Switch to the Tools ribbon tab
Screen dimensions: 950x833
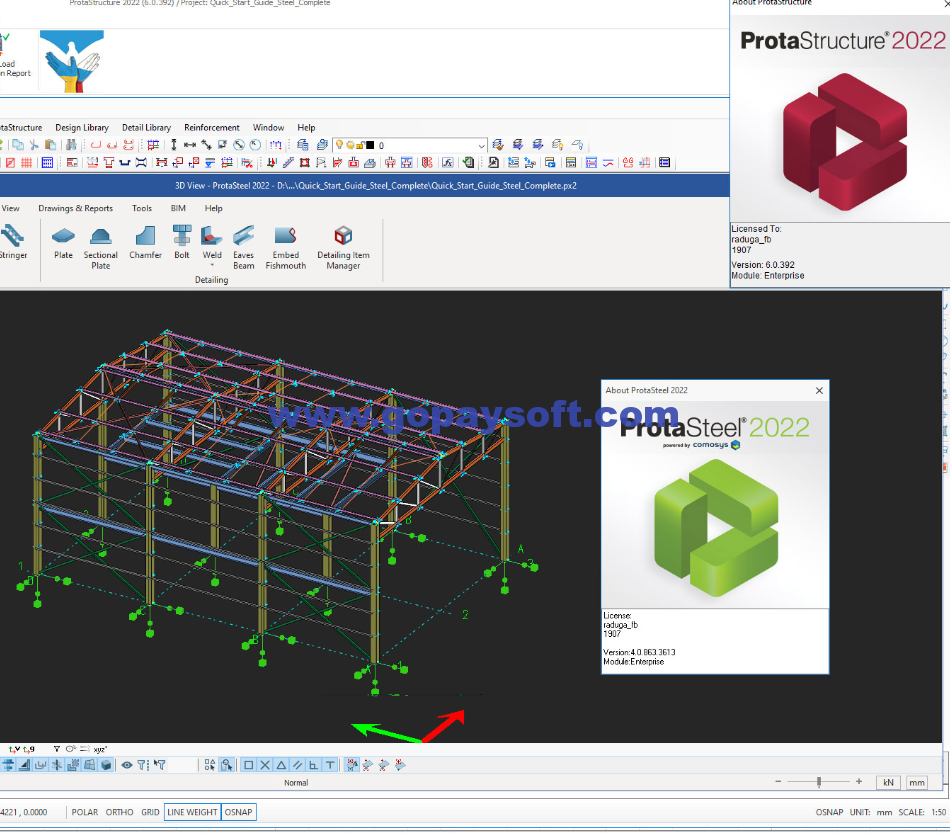(142, 208)
